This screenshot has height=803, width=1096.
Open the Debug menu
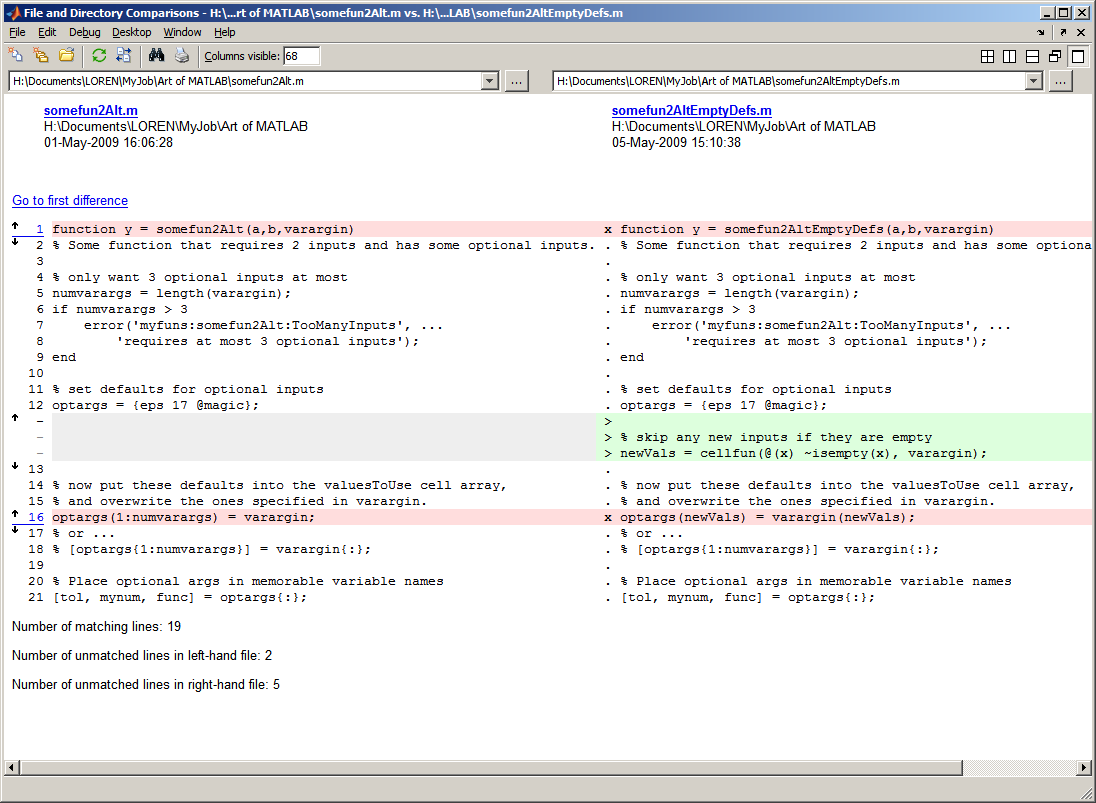point(85,32)
